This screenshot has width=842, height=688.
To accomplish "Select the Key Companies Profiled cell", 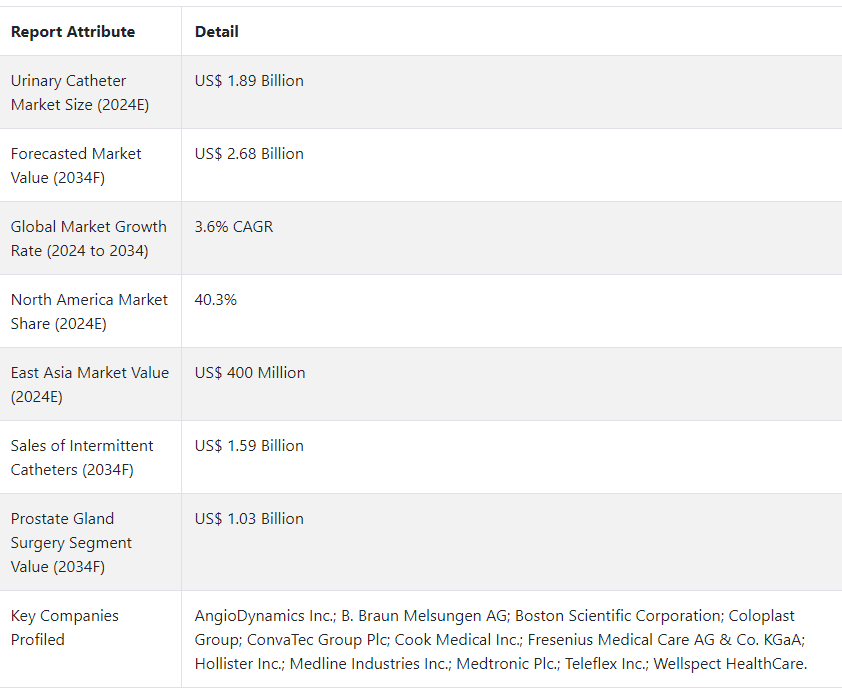I will [x=64, y=627].
